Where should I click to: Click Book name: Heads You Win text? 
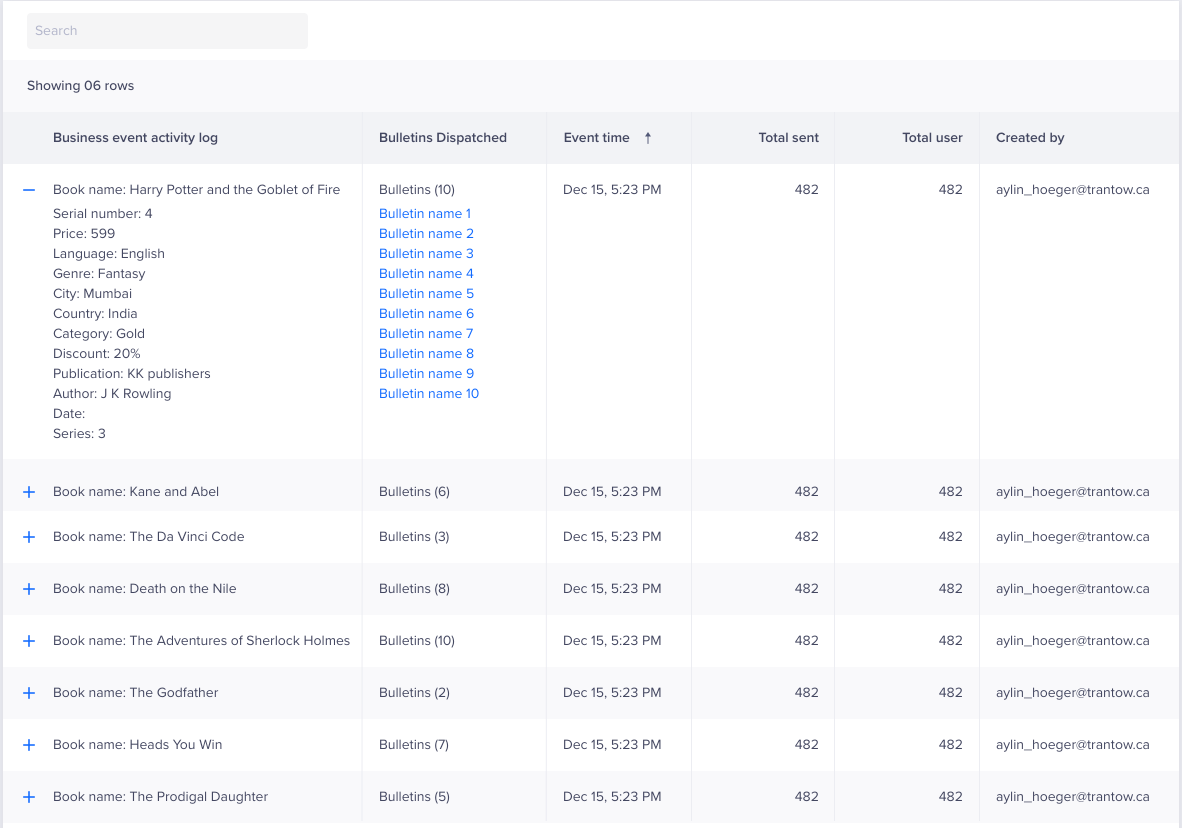click(x=137, y=745)
